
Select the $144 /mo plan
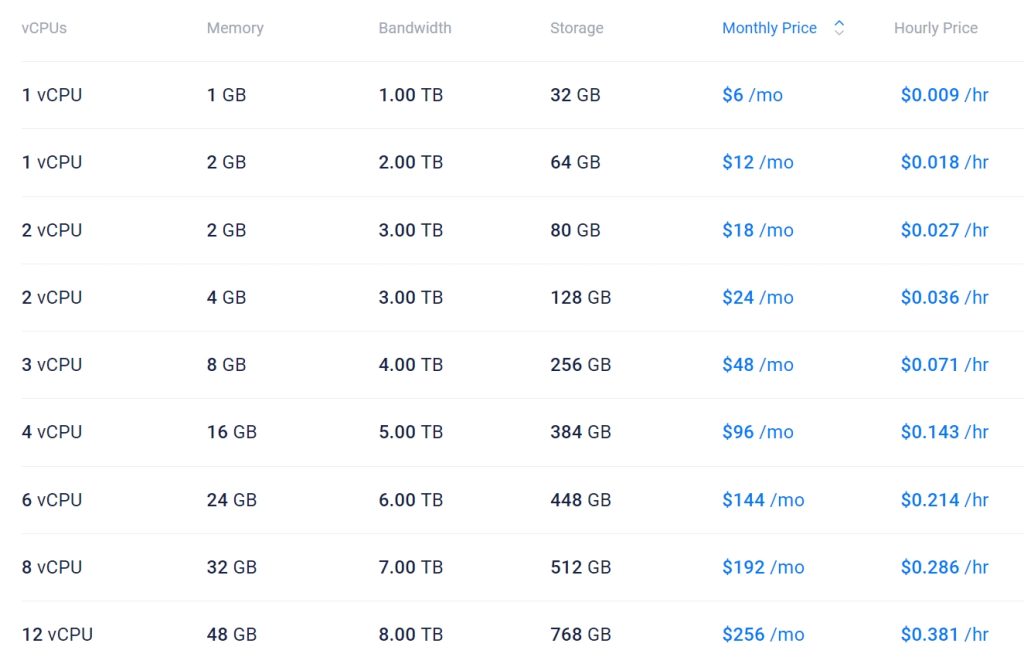point(763,500)
